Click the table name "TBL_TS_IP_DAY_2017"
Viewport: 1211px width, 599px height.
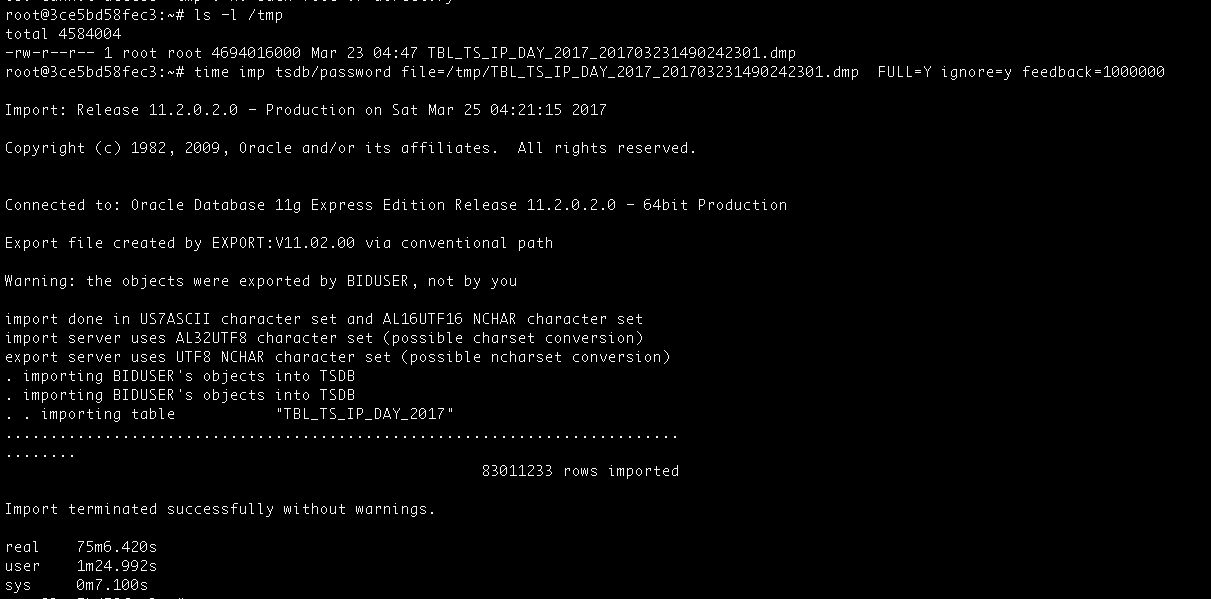pos(365,414)
